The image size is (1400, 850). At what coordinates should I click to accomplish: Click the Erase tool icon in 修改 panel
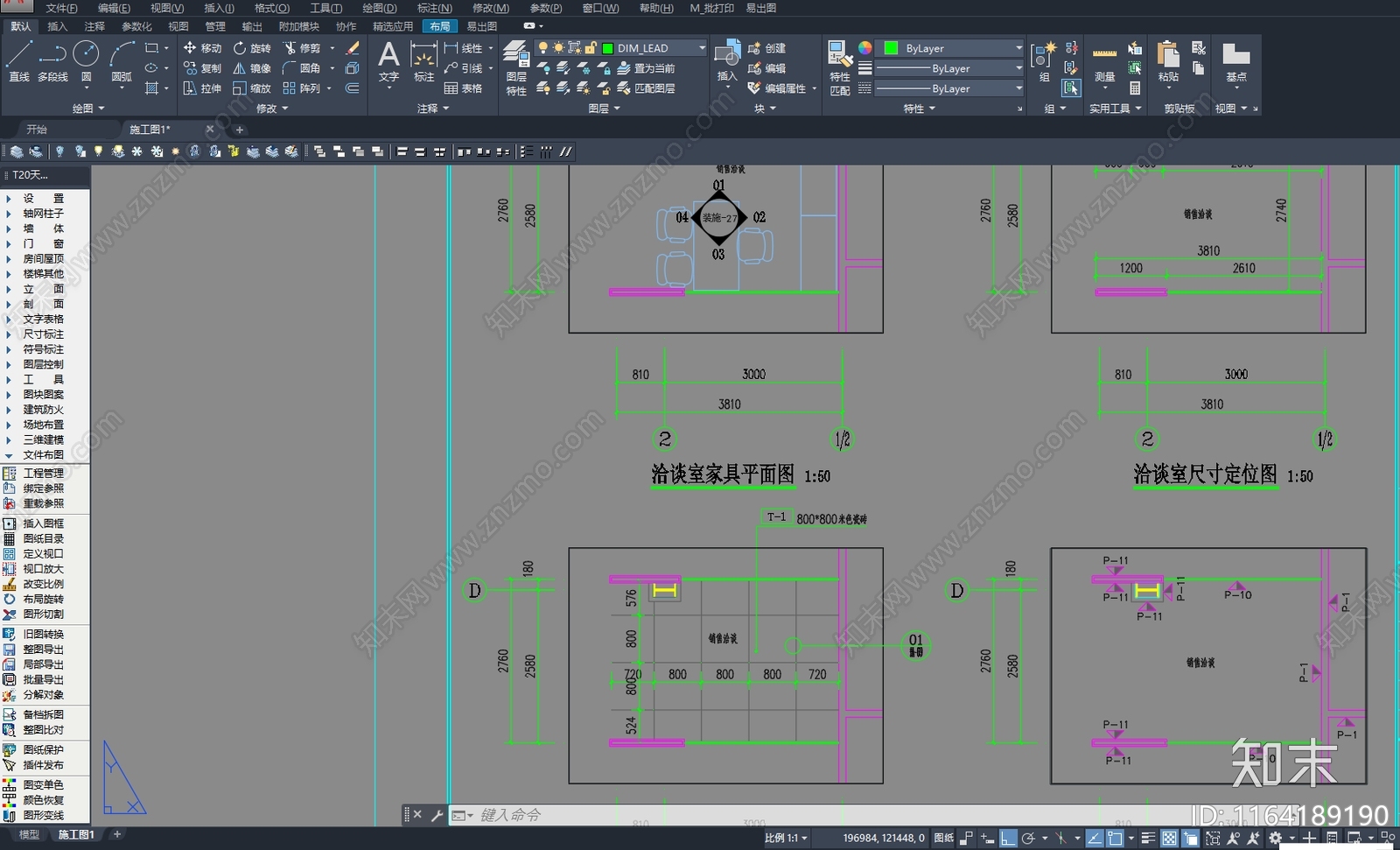tap(353, 48)
